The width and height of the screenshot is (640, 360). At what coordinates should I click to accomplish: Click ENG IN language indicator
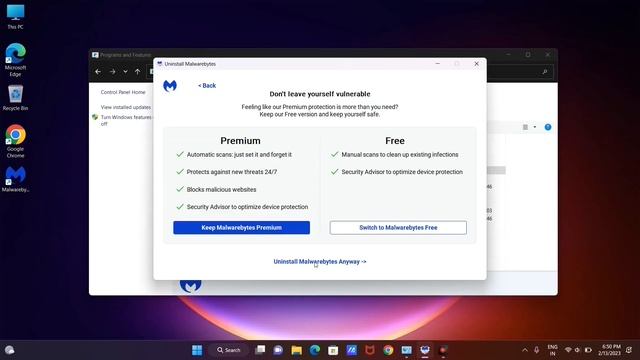552,350
